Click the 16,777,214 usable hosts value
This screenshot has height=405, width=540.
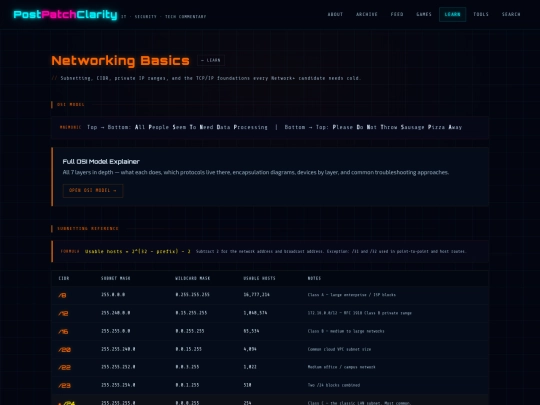click(257, 295)
